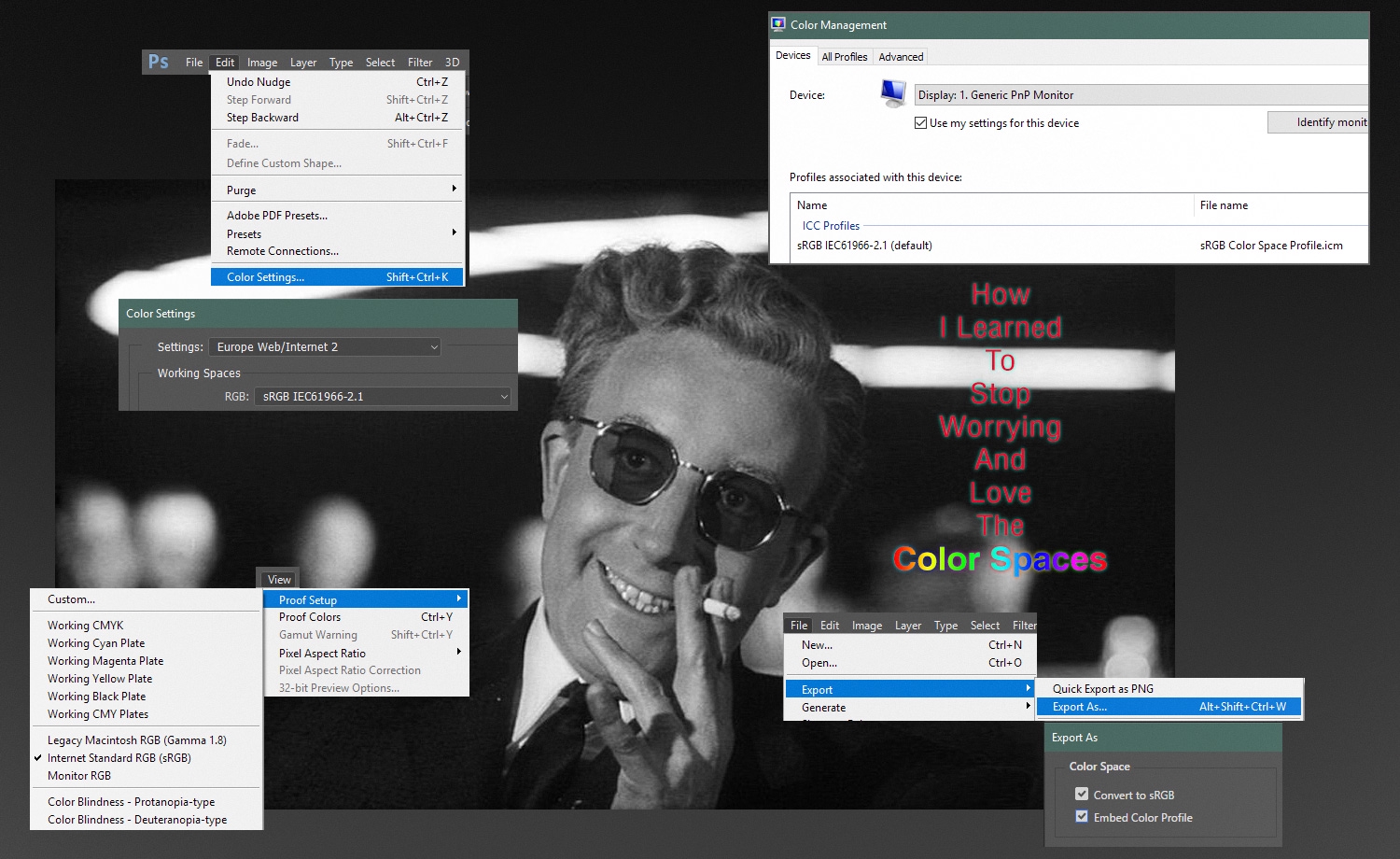Switch to the All Profiles tab
This screenshot has width=1400, height=859.
[x=845, y=57]
